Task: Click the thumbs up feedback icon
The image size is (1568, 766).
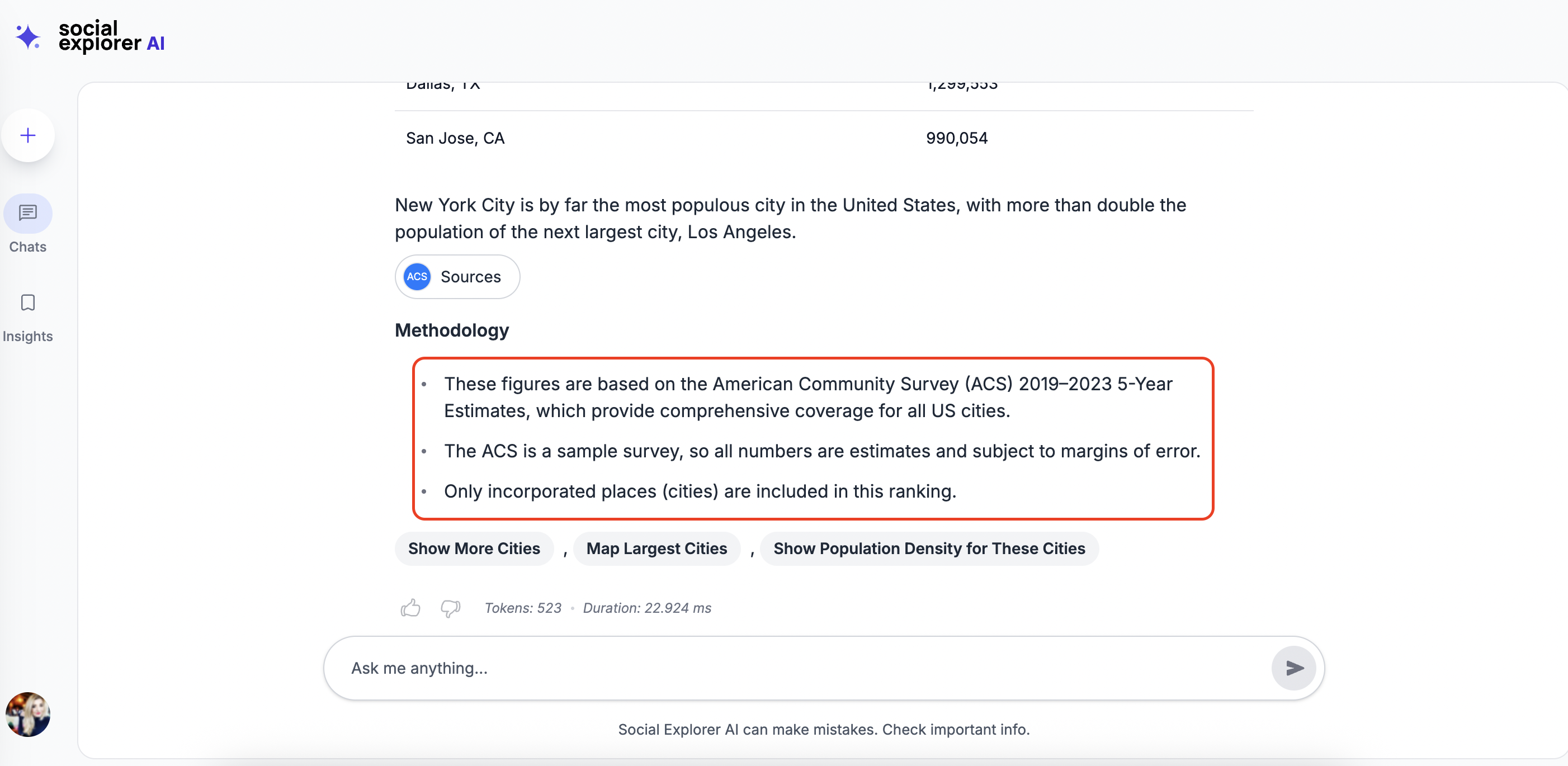Action: pyautogui.click(x=410, y=608)
